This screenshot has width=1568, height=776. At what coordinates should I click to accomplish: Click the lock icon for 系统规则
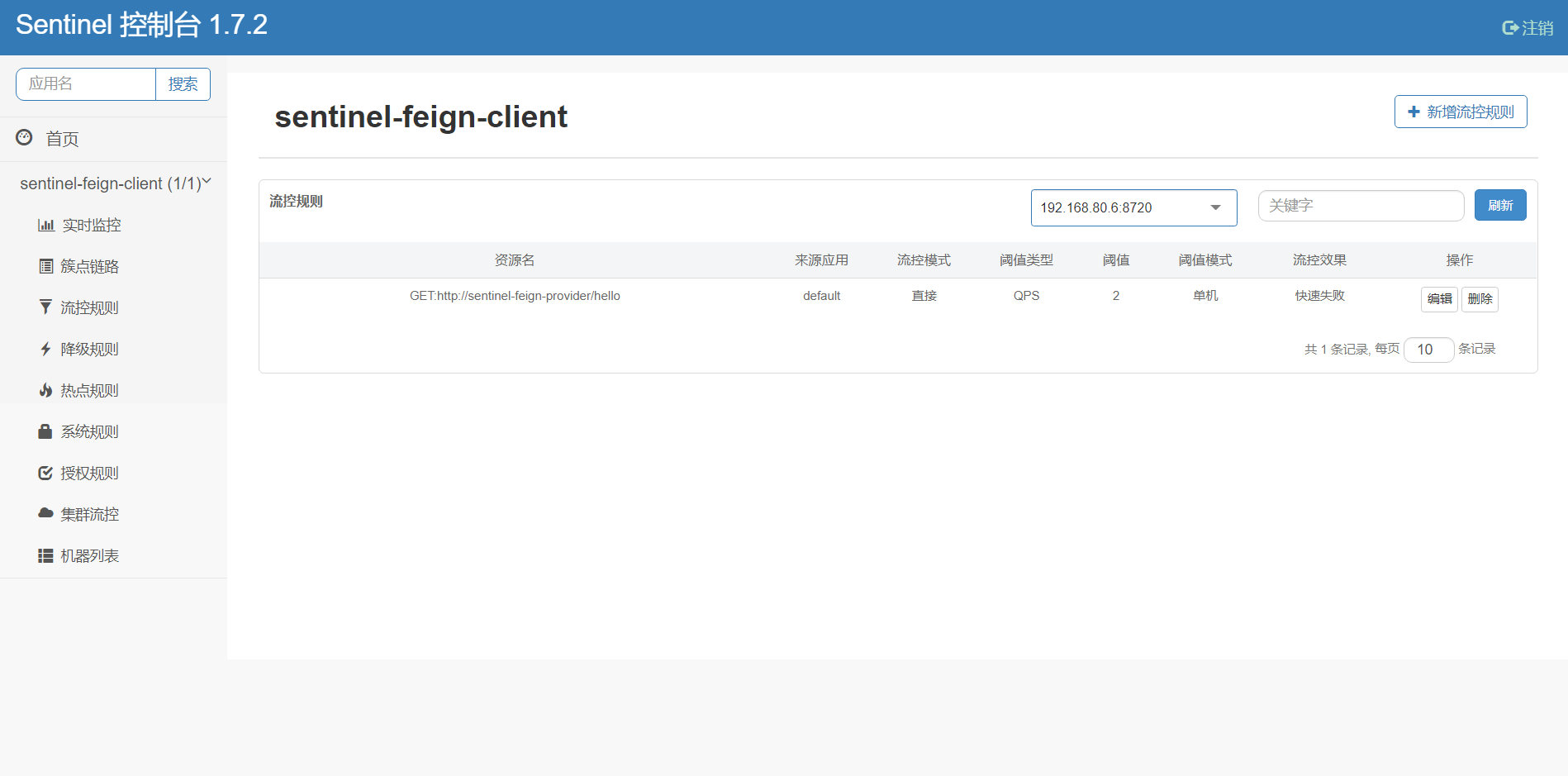point(45,431)
